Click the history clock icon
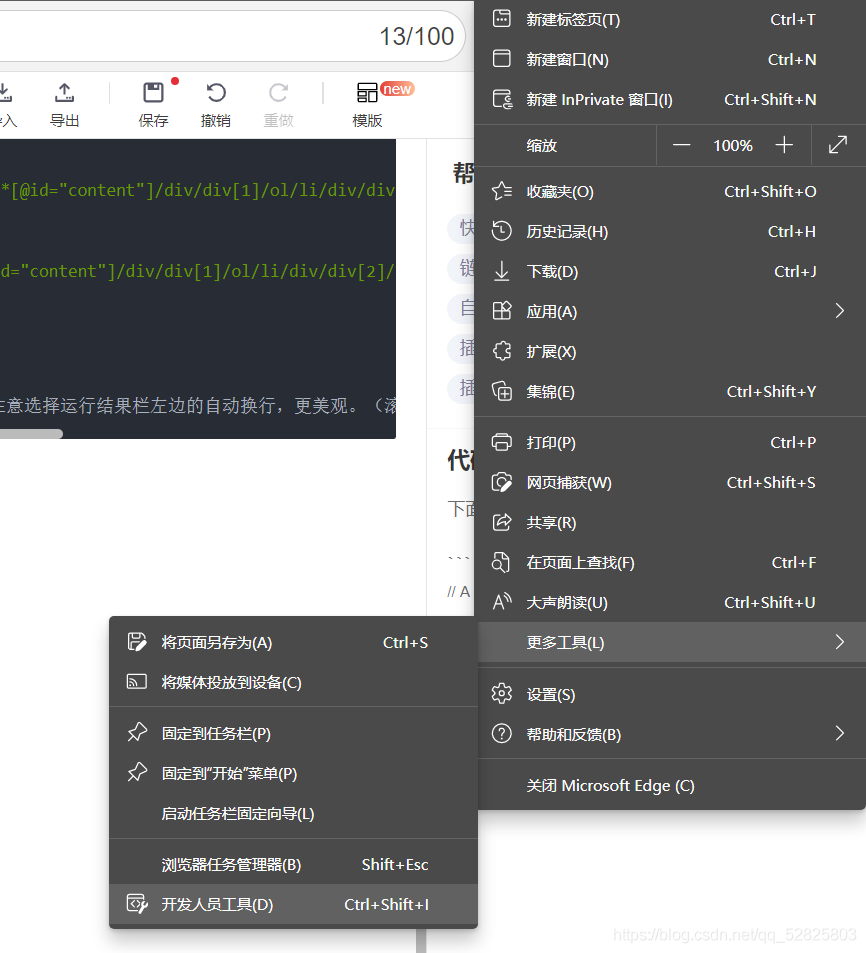 [501, 231]
